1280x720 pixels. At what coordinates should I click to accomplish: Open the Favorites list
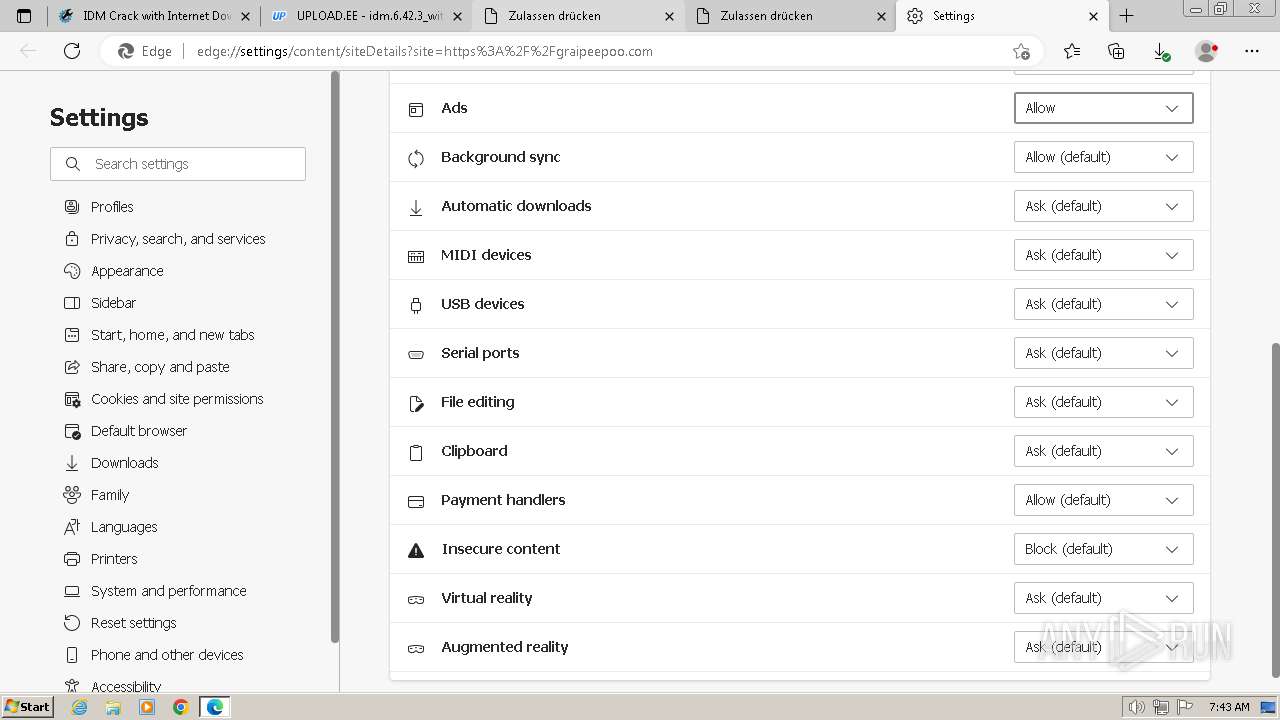1072,51
